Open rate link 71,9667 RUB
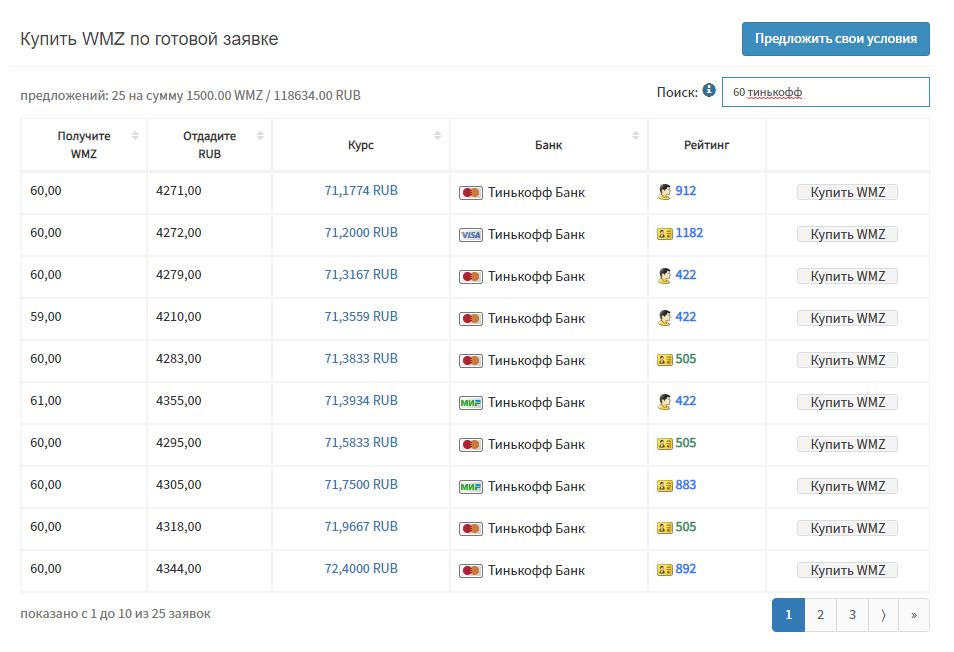Viewport: 954px width, 652px height. 361,527
